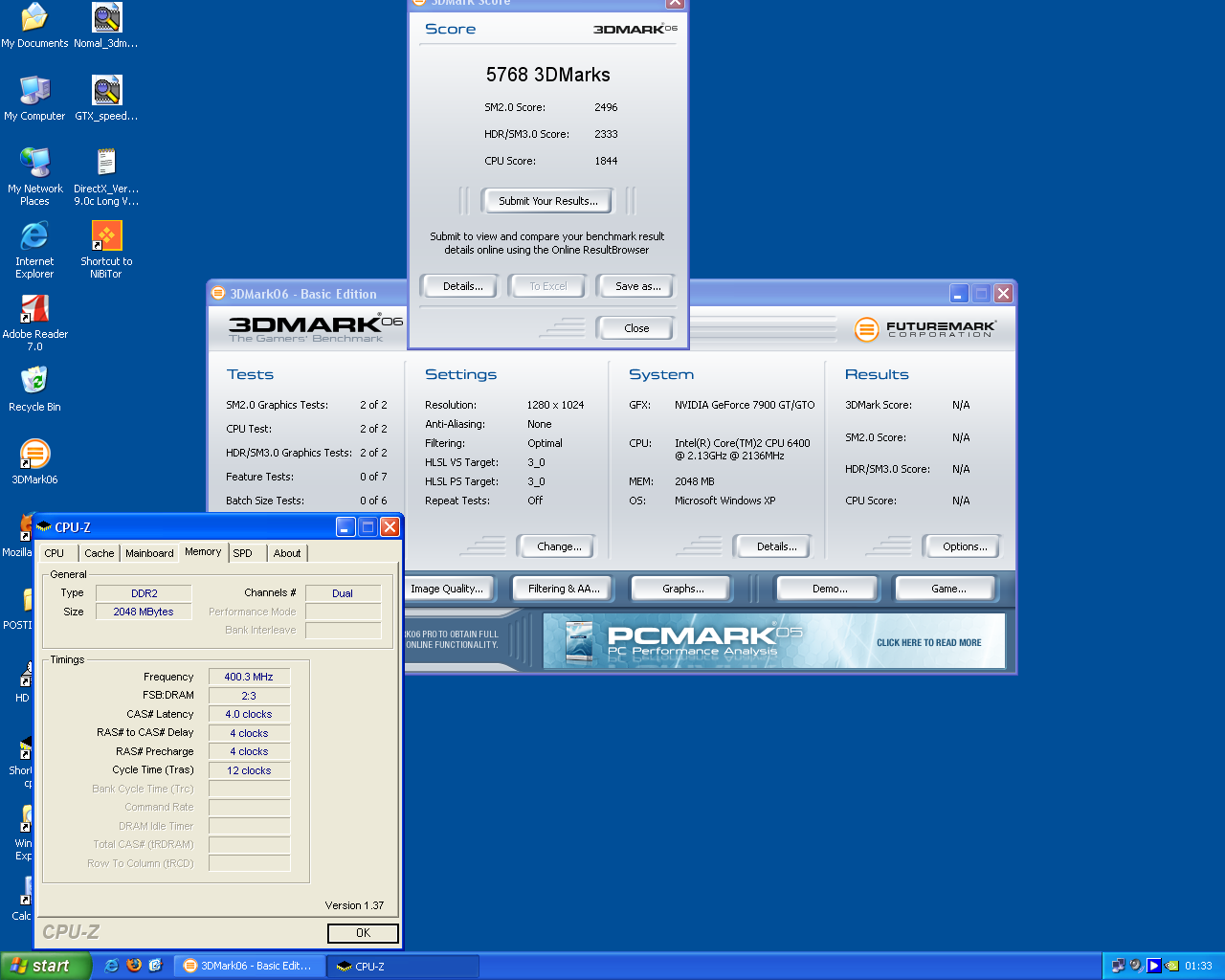Viewport: 1225px width, 980px height.
Task: Click Graphs button in 3DMark06
Action: (682, 589)
